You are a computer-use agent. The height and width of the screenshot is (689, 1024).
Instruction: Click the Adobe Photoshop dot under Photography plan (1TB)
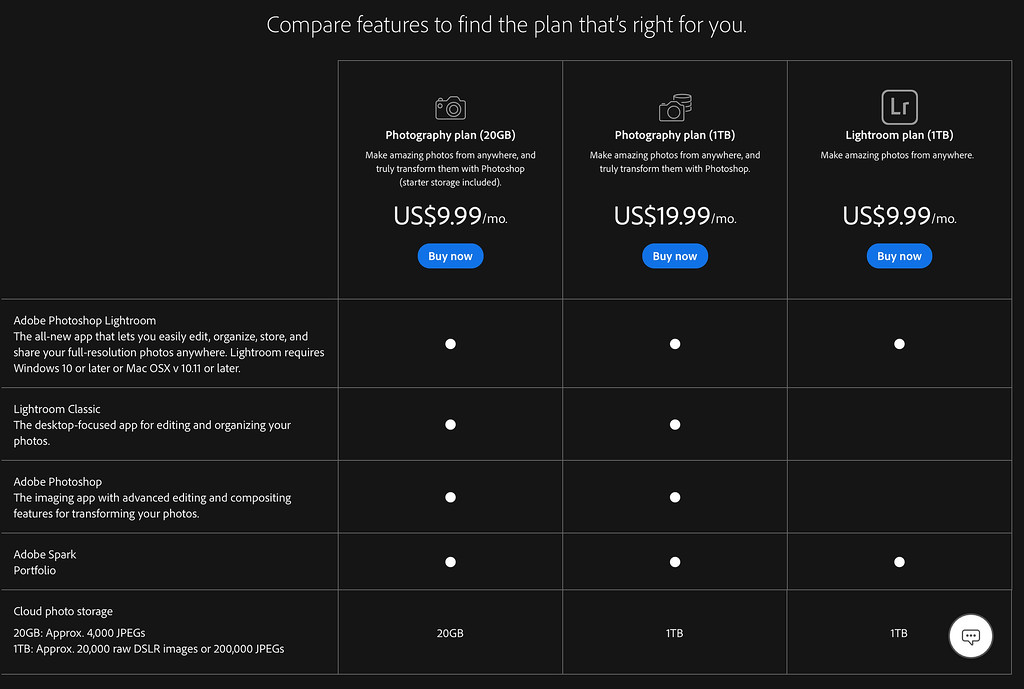tap(675, 497)
